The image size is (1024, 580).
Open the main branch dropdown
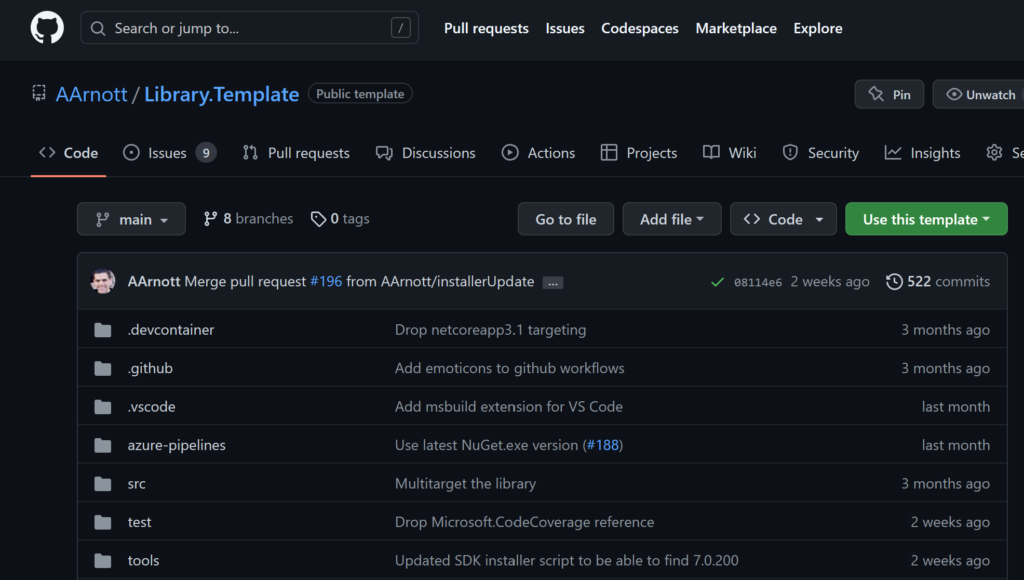(131, 218)
